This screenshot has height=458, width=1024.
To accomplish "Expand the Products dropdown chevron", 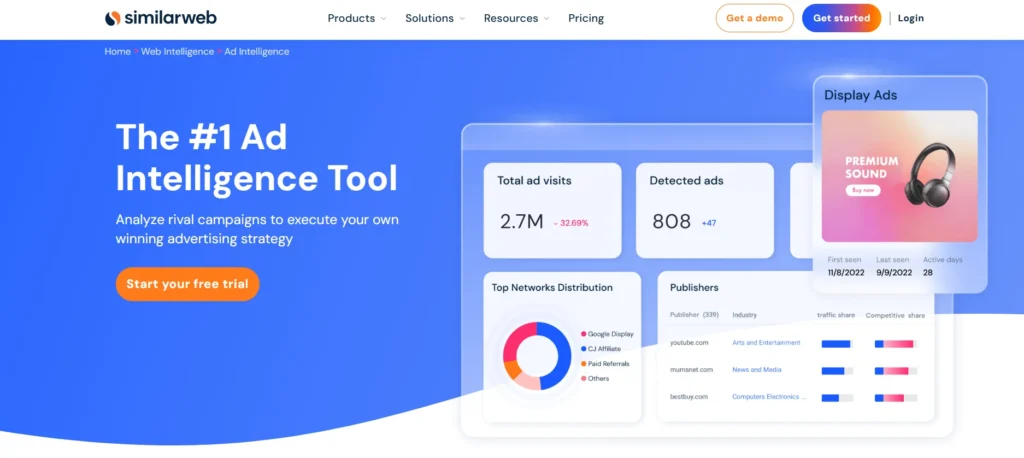I will coord(383,19).
